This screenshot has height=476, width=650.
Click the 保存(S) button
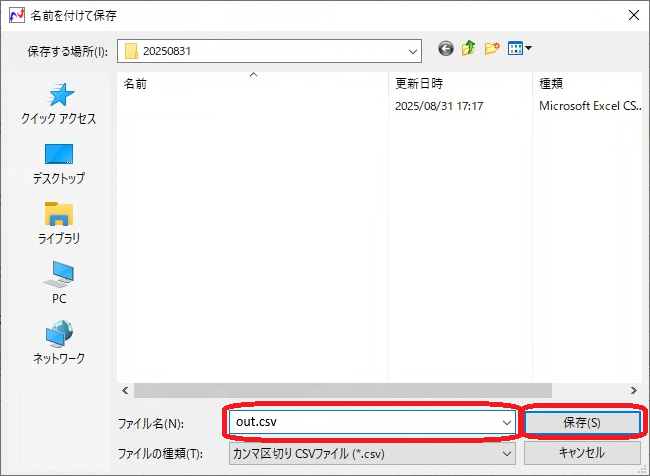(582, 423)
